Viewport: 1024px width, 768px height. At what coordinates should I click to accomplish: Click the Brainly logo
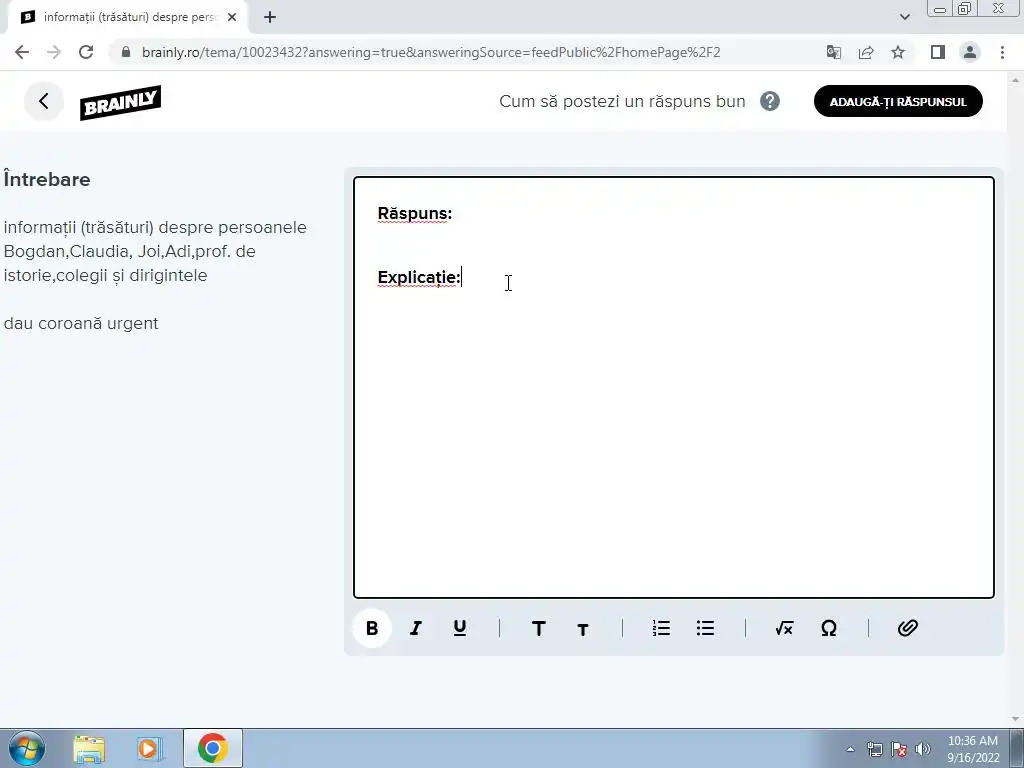tap(120, 103)
